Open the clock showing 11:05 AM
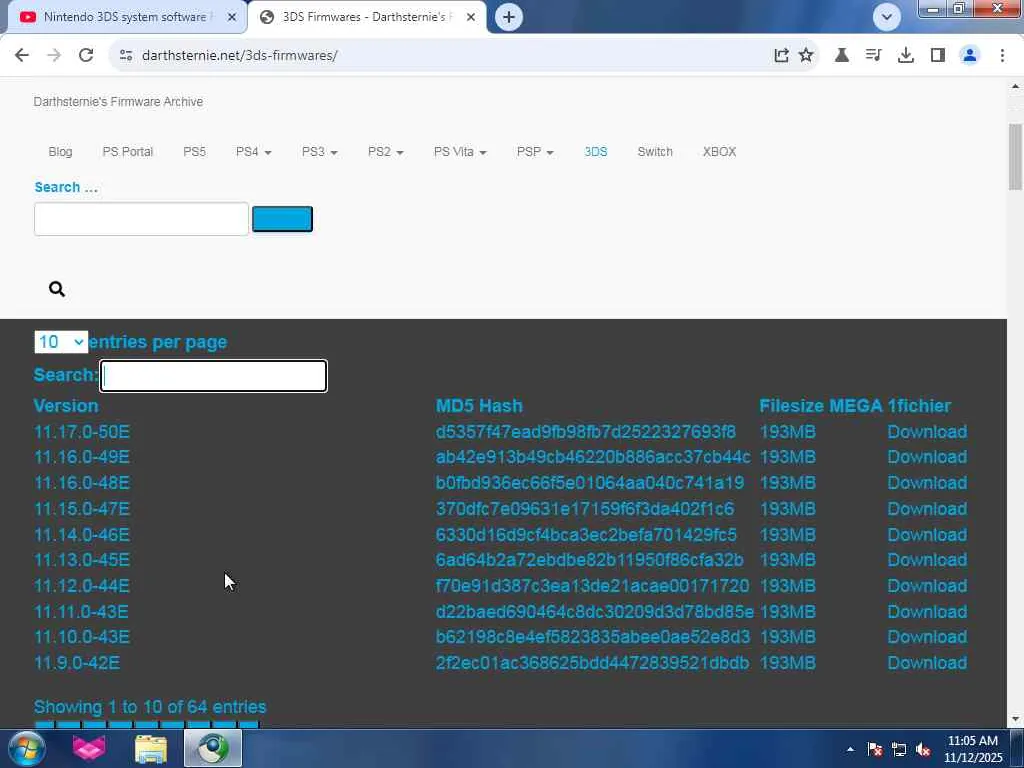1024x768 pixels. coord(972,749)
